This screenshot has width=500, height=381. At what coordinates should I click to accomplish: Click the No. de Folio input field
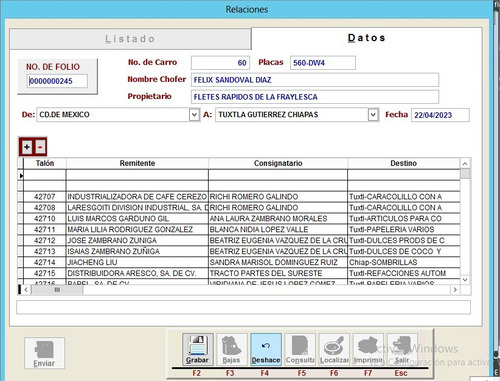[x=57, y=81]
